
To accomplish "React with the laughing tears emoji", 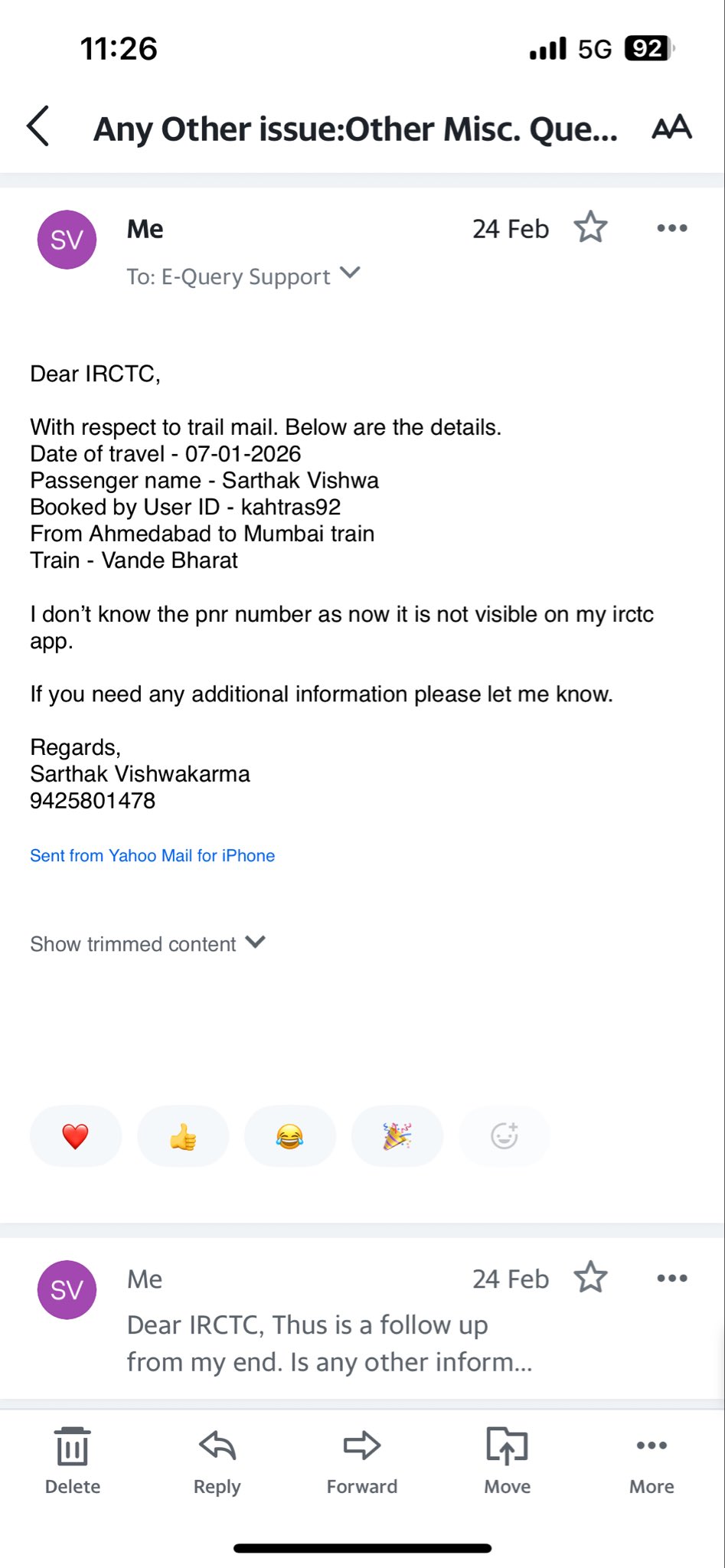I will pyautogui.click(x=289, y=1136).
